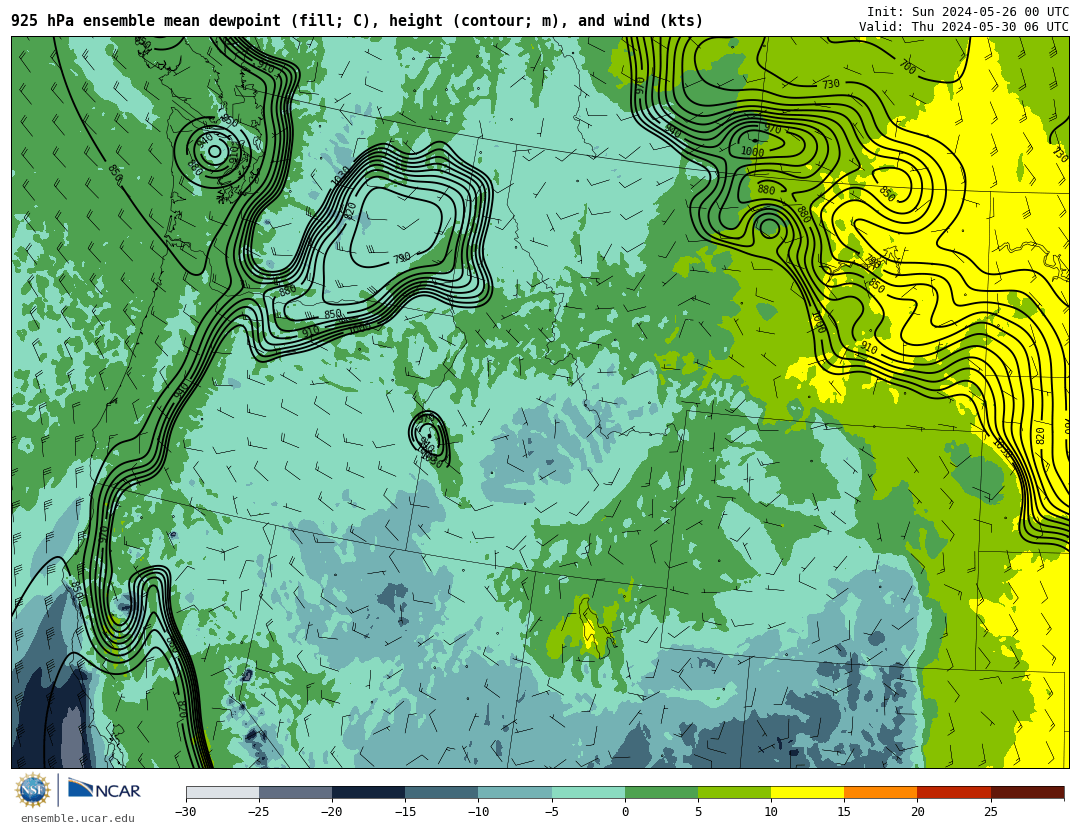Select the dark navy -20 to -15 colorbar segment
This screenshot has height=831, width=1080.
tap(368, 792)
